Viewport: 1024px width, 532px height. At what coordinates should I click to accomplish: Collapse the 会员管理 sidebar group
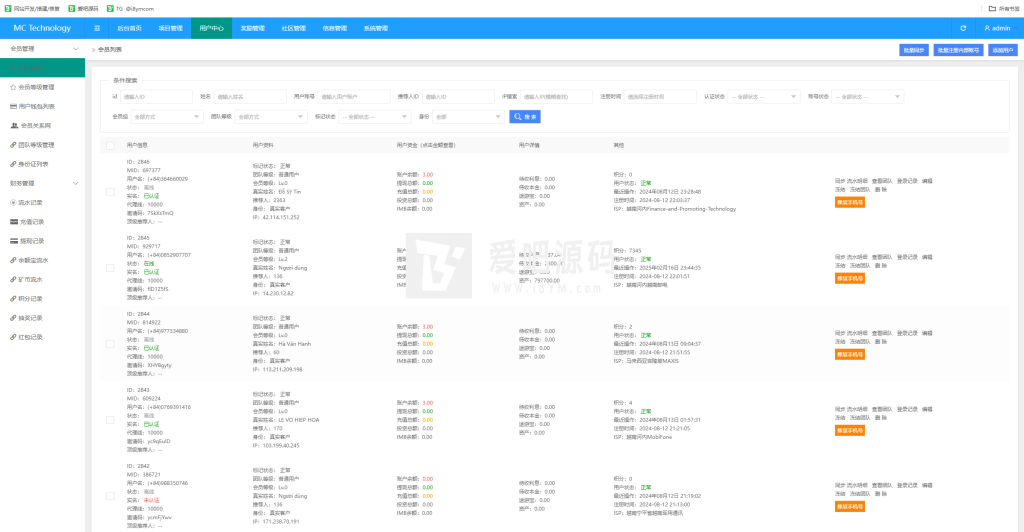(42, 49)
